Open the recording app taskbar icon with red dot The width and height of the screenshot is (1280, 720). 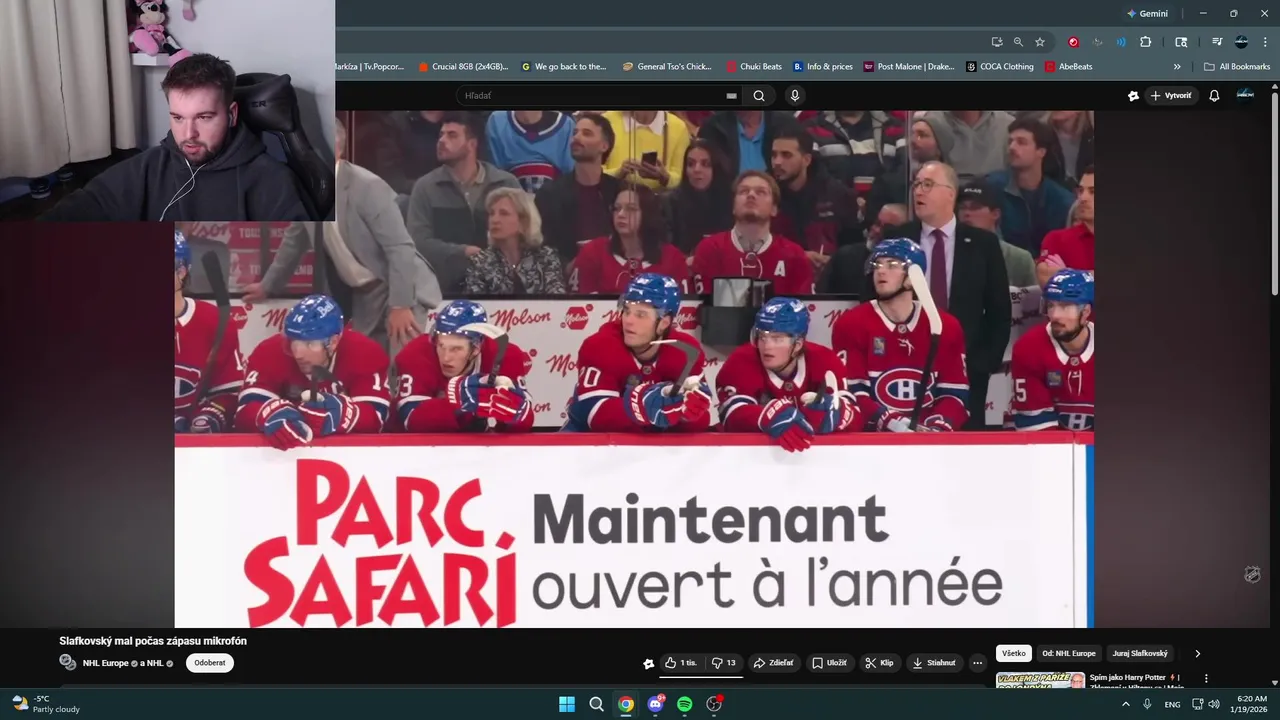coord(714,704)
